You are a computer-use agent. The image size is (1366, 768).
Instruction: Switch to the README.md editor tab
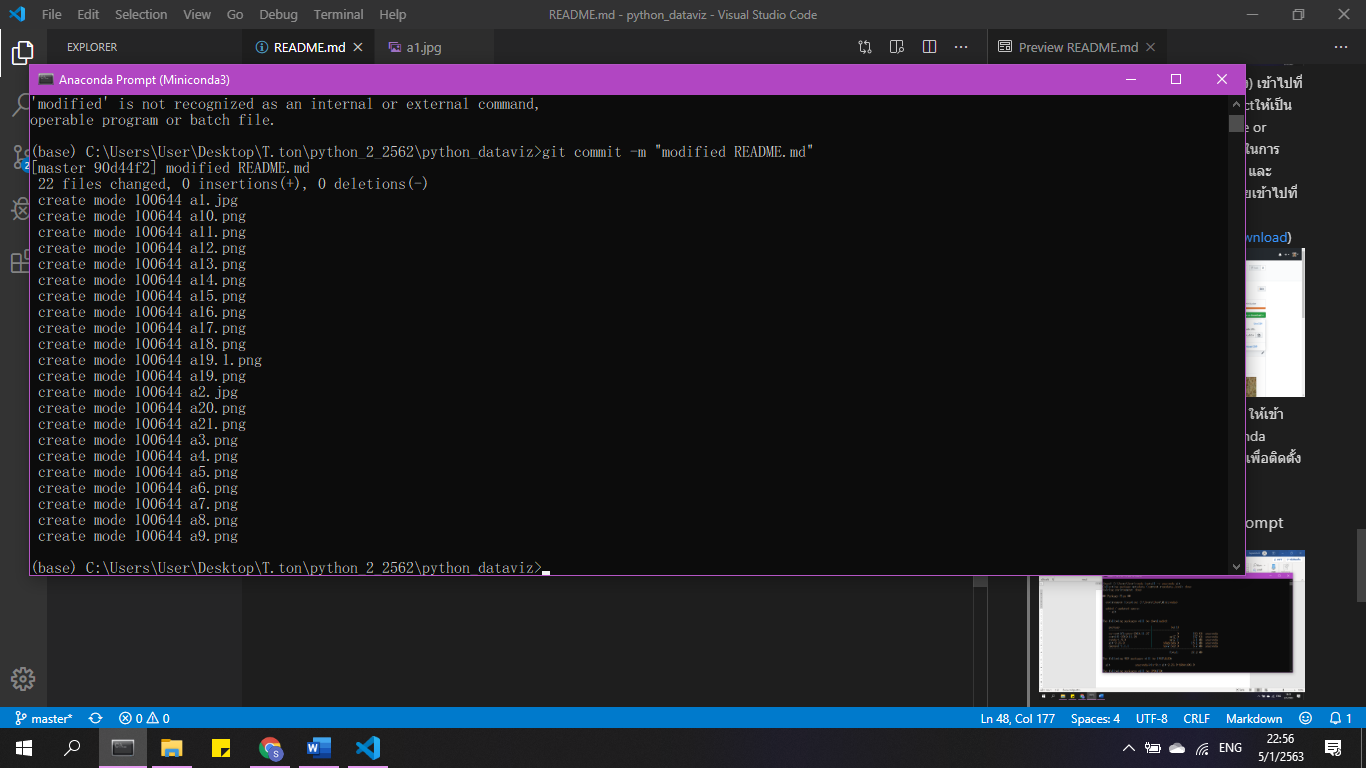click(308, 47)
